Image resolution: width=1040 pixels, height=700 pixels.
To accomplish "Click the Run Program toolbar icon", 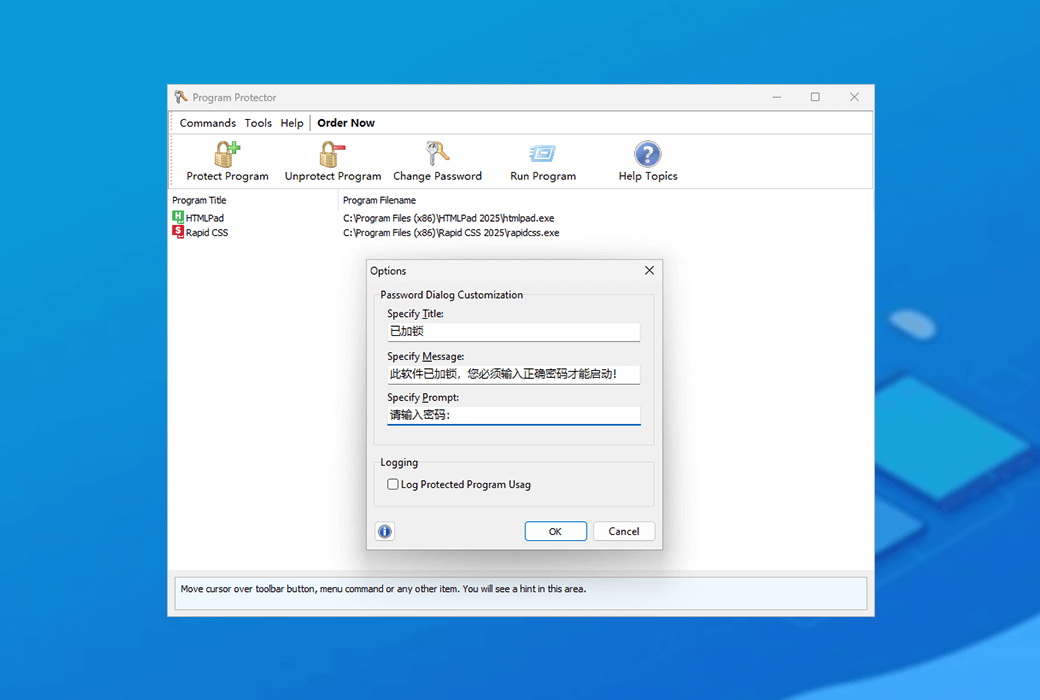I will [x=543, y=154].
